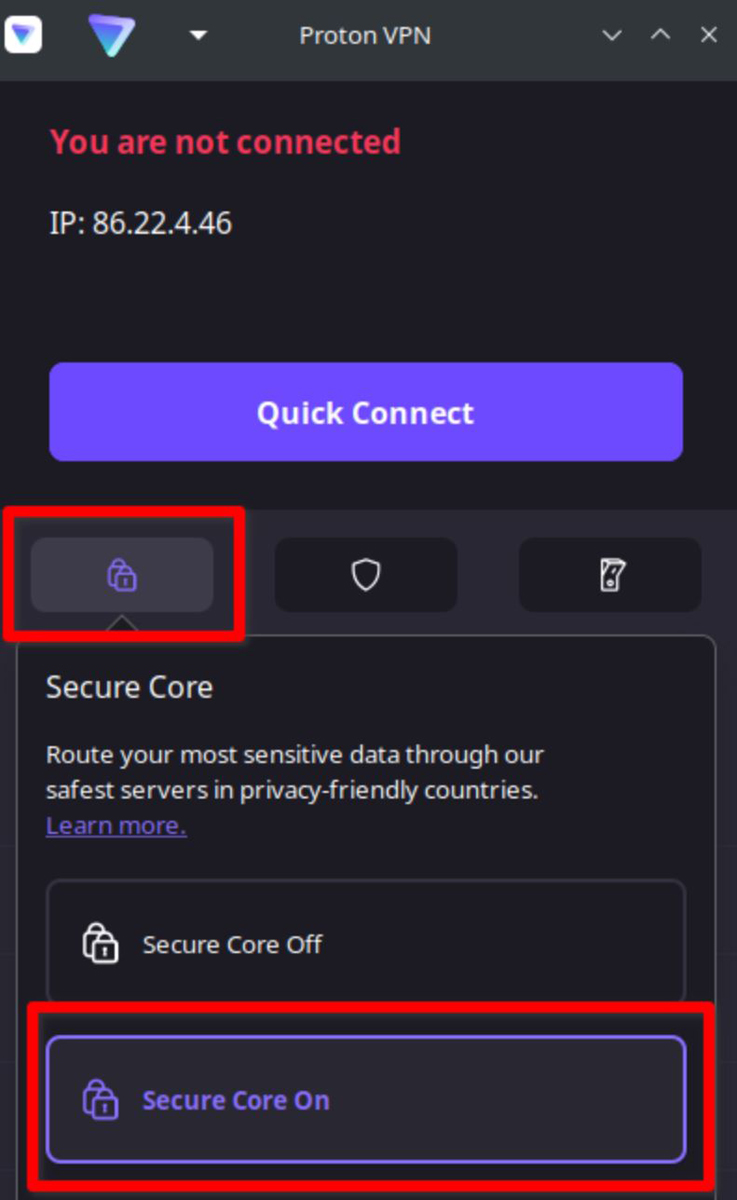Click the shield icon in the middle feature button
This screenshot has height=1200, width=737.
click(366, 575)
